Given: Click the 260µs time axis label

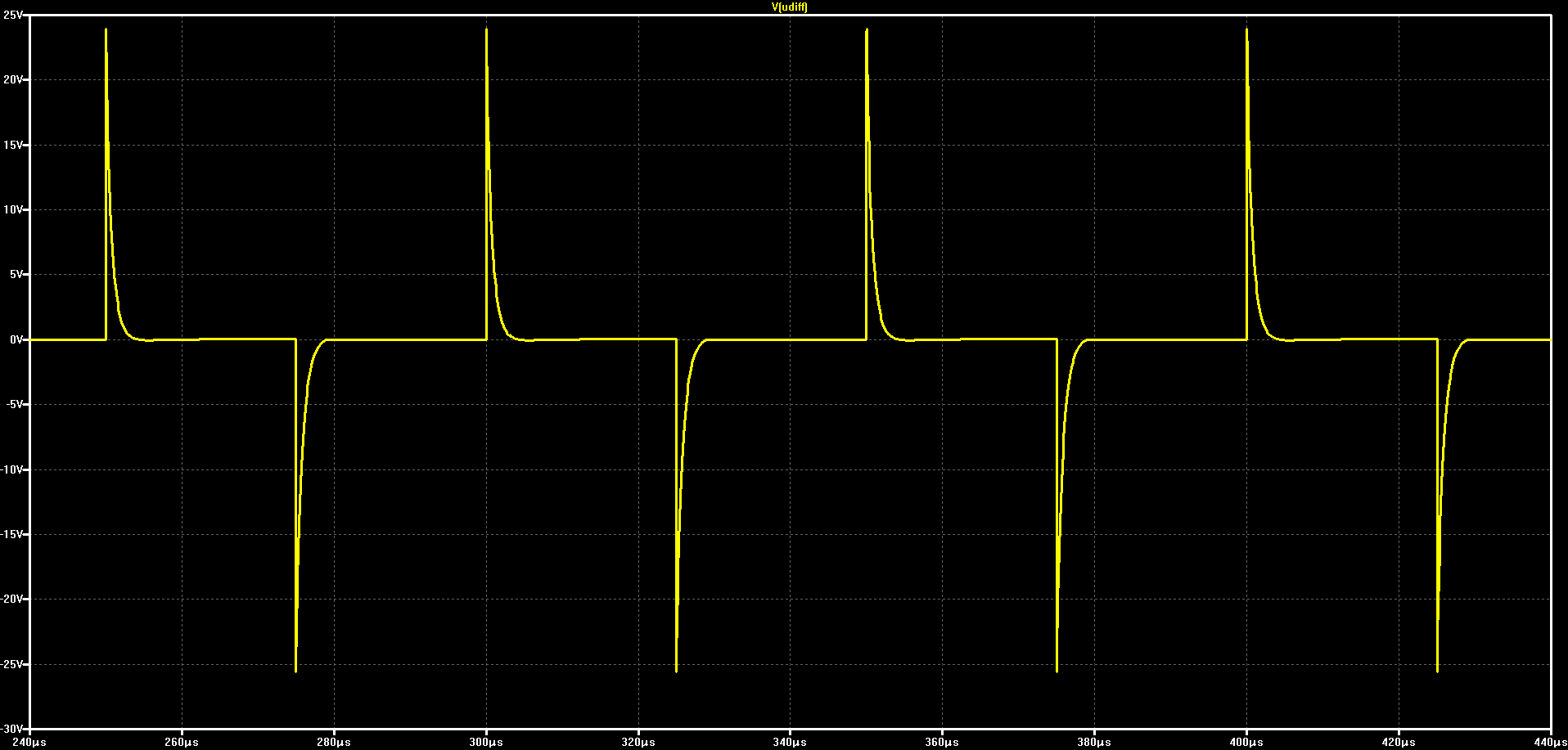Looking at the screenshot, I should [x=182, y=743].
